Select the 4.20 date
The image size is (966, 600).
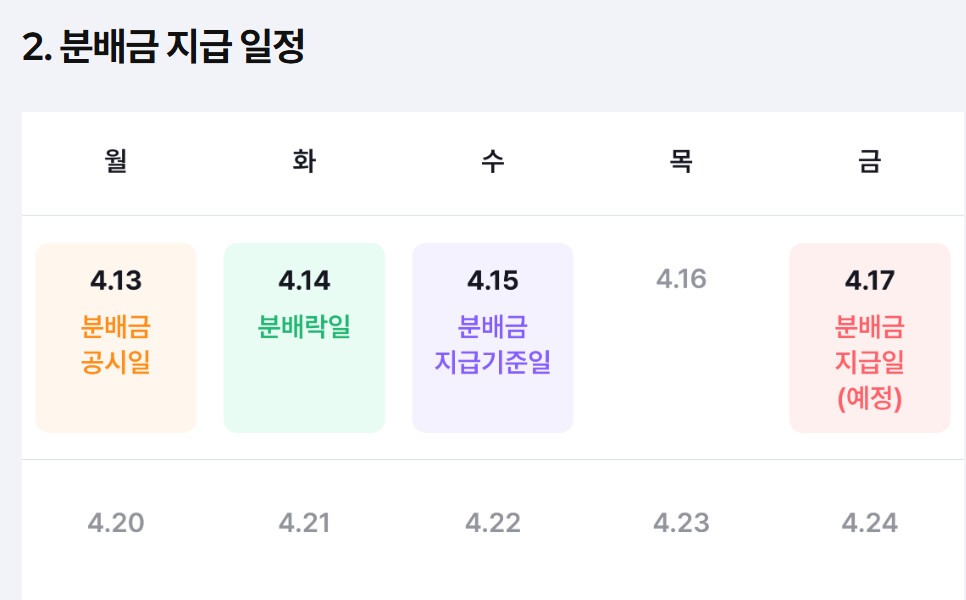tap(116, 523)
